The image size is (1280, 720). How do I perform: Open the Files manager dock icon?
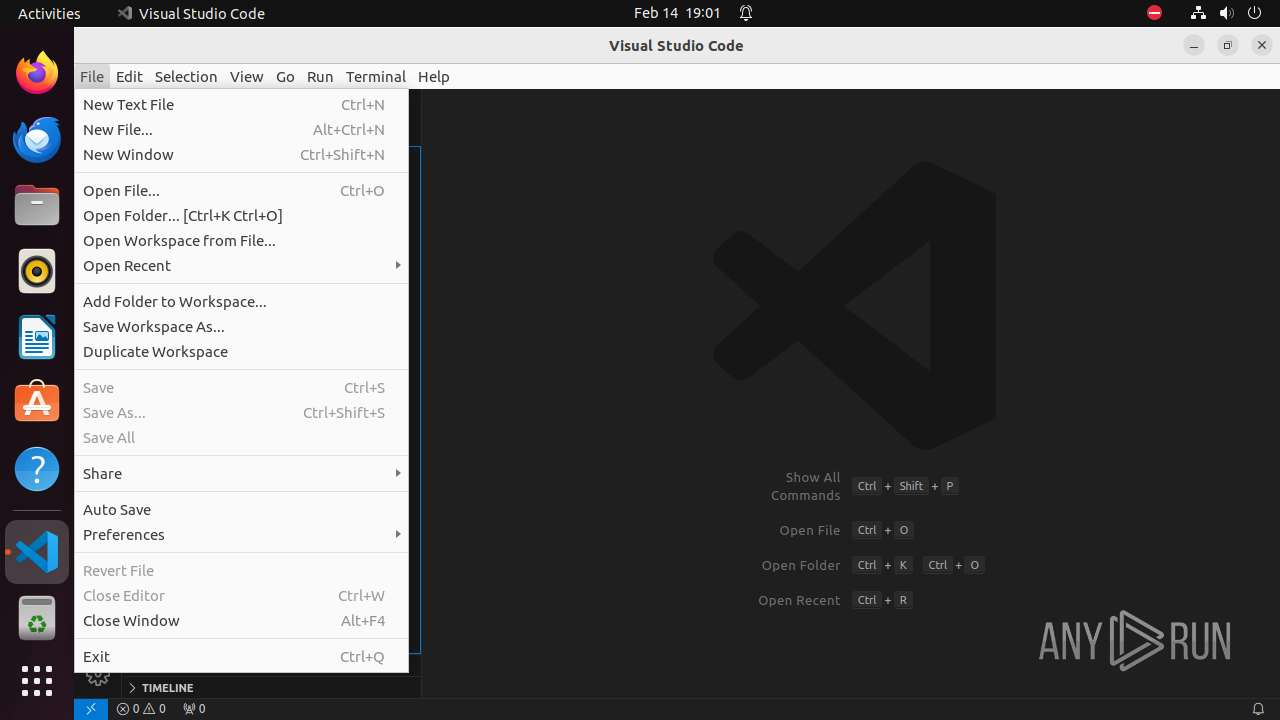click(x=37, y=205)
